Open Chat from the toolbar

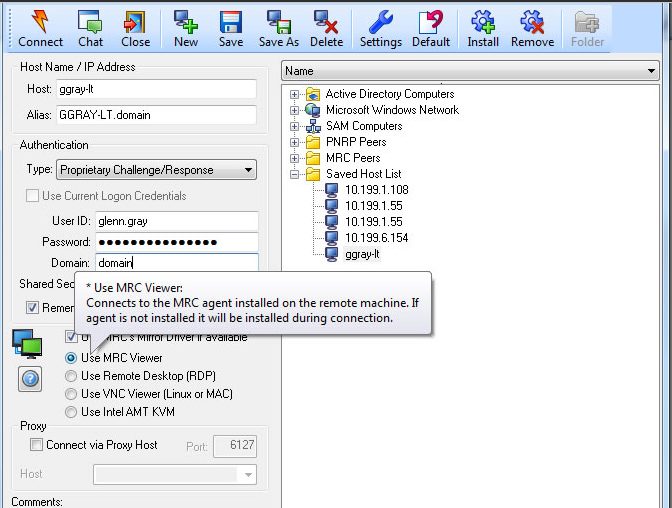click(90, 22)
